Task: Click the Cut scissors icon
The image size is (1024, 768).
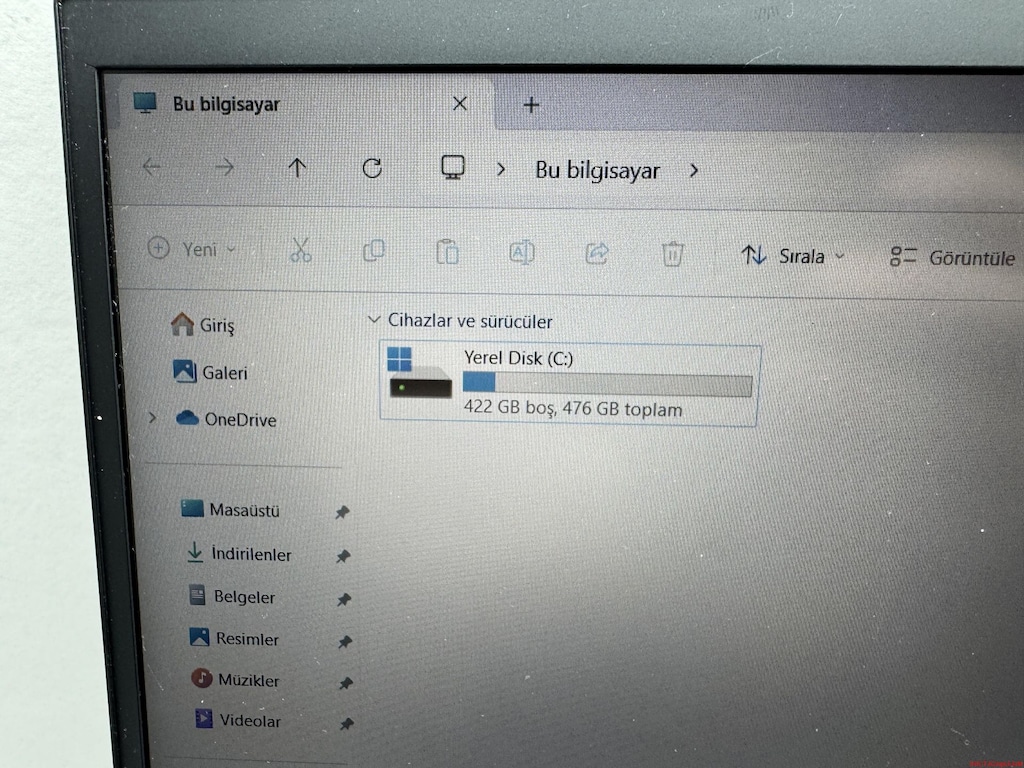Action: click(300, 250)
